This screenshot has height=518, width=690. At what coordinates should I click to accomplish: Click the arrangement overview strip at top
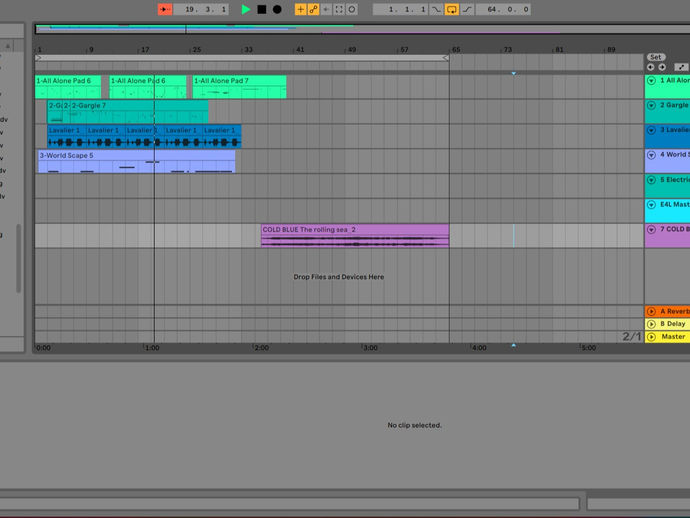[x=362, y=29]
